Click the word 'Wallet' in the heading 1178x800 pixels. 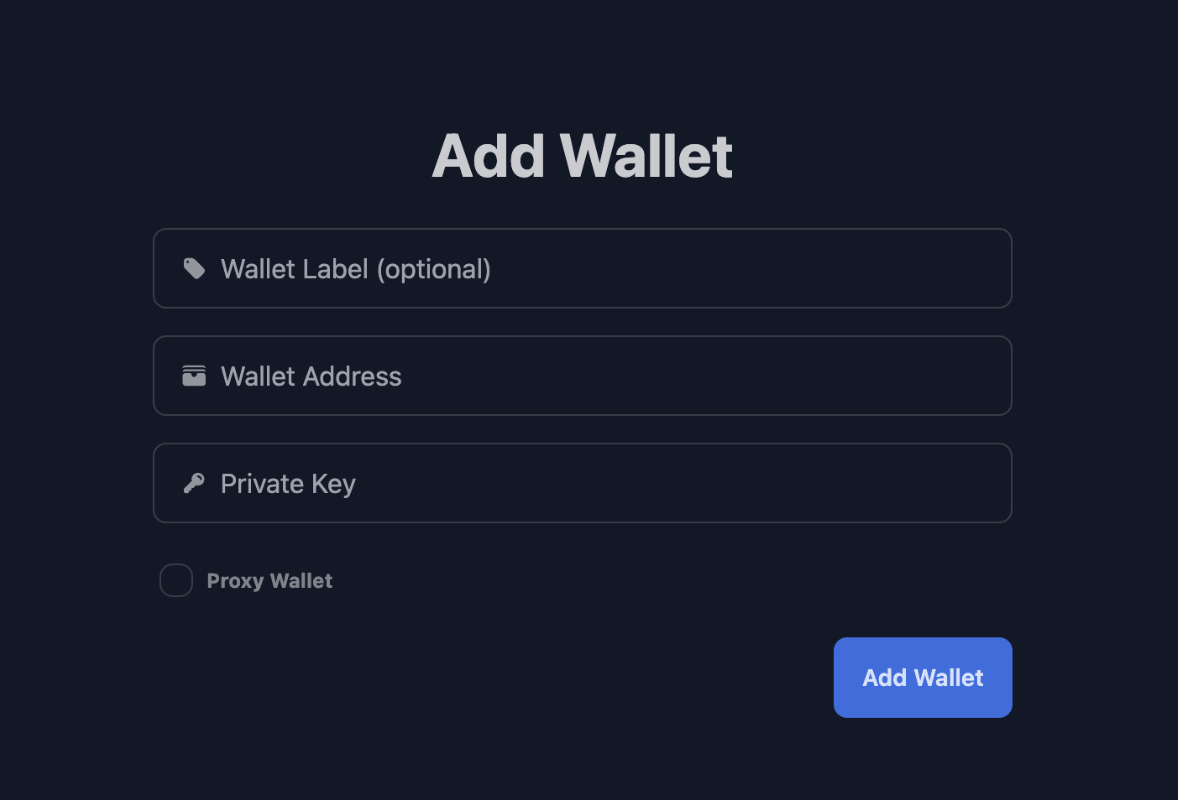click(x=646, y=156)
